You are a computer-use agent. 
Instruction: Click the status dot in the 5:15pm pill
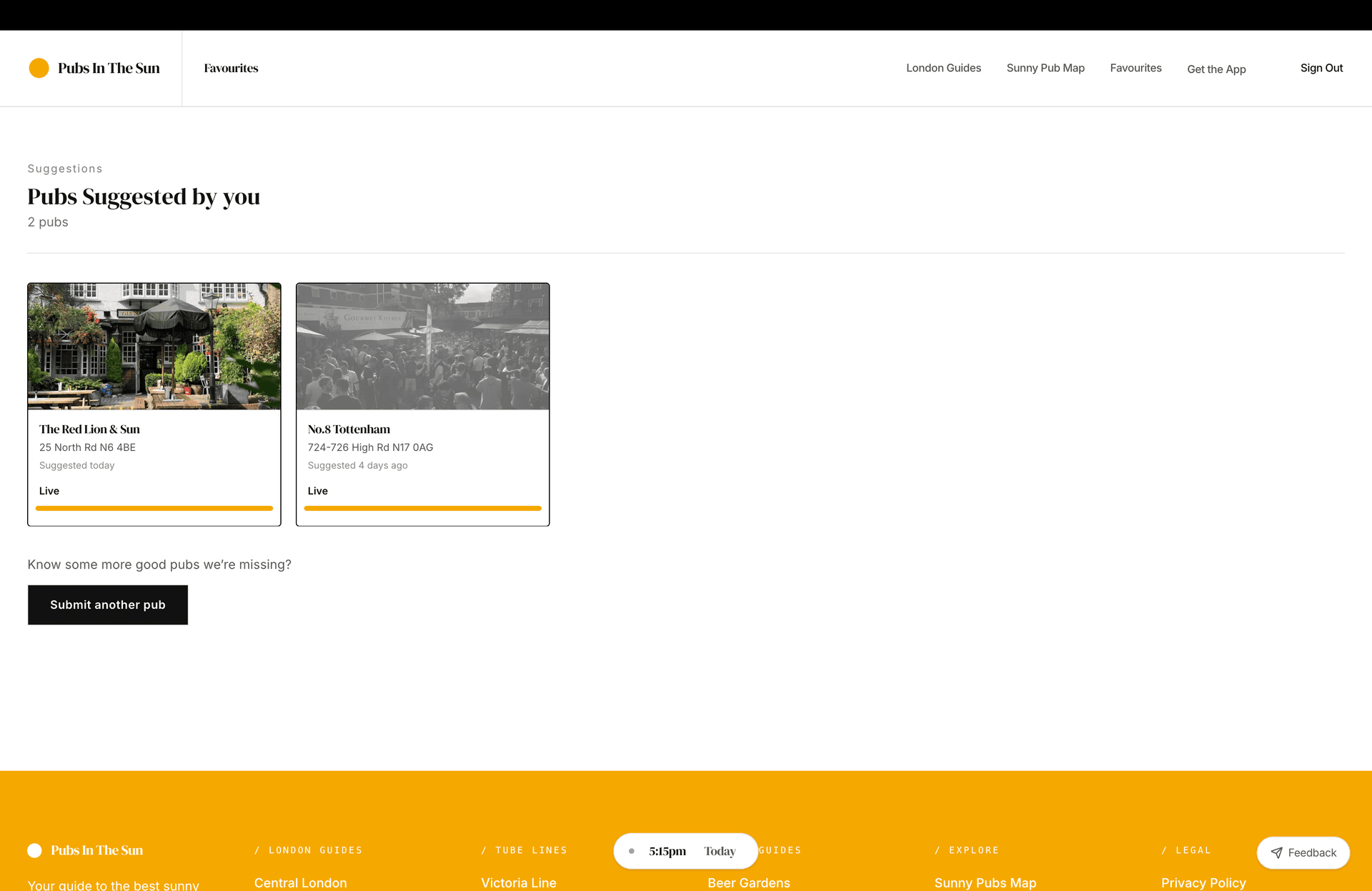[x=632, y=850]
